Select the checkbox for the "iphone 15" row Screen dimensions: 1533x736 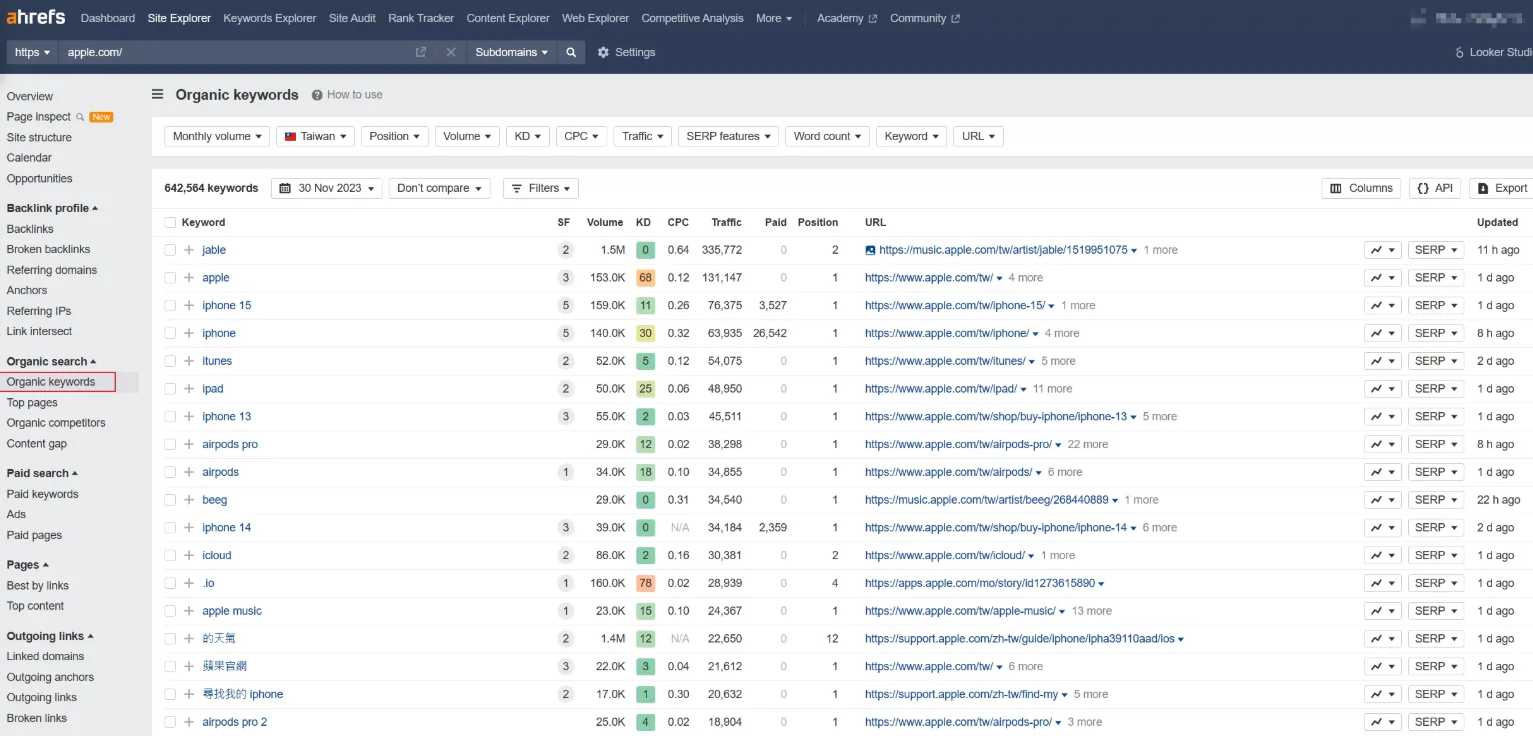click(169, 305)
